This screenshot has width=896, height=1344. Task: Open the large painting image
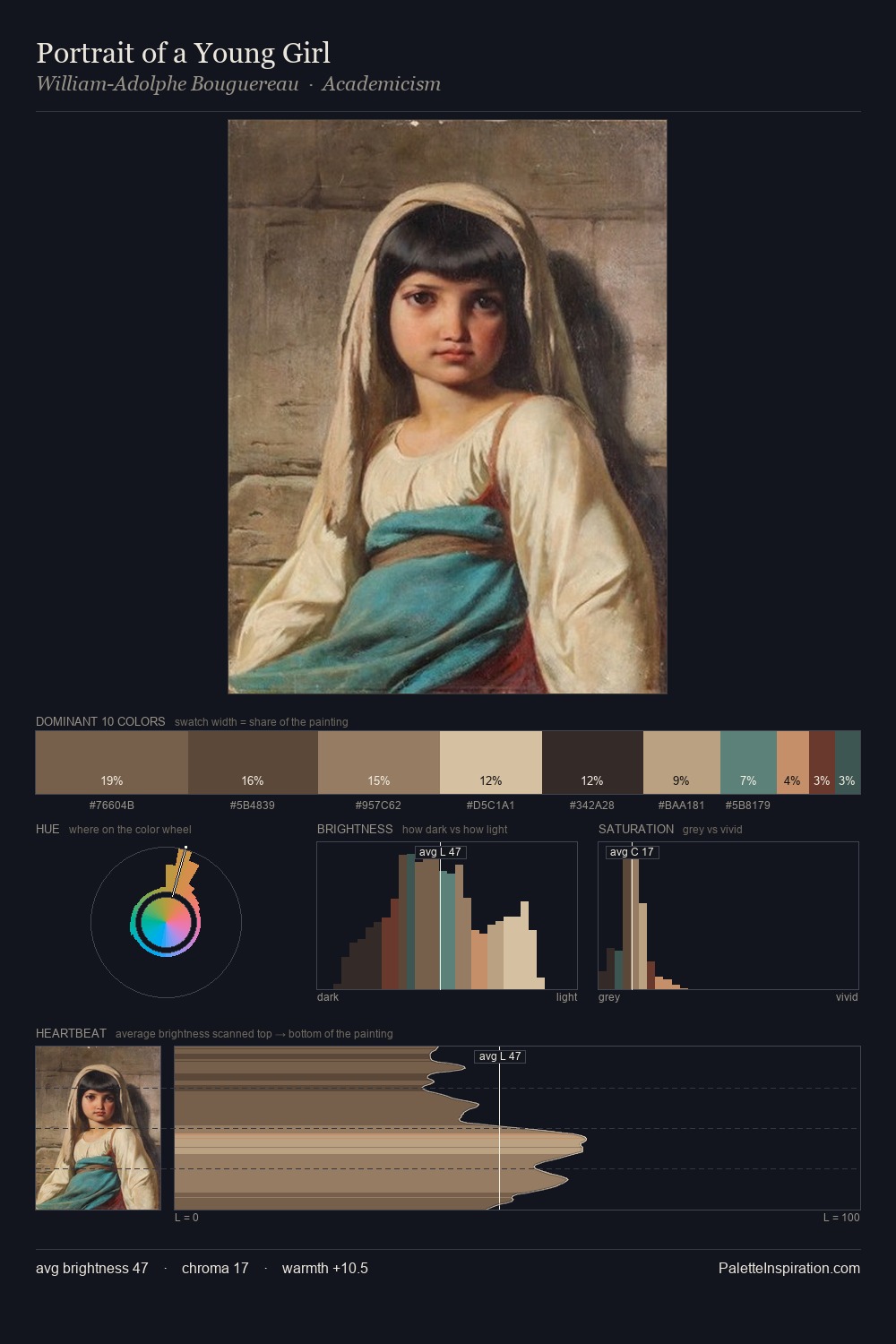pos(447,407)
